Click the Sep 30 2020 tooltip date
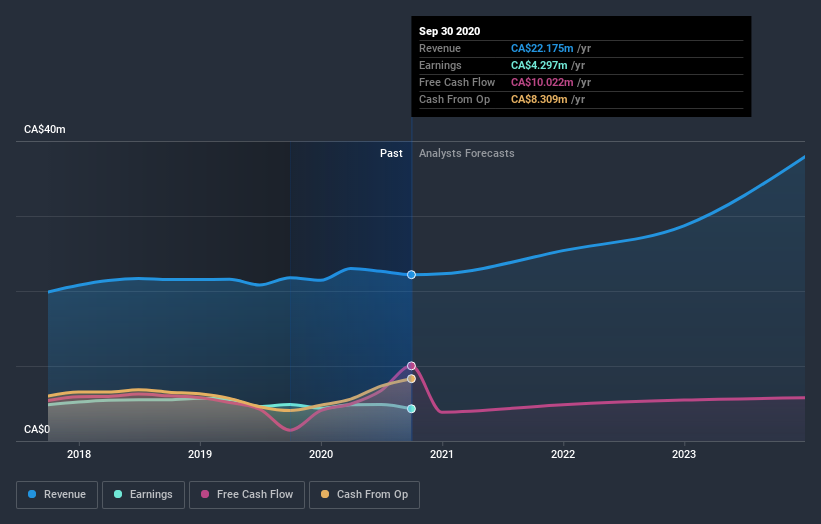Screen dimensions: 821x524 click(x=449, y=31)
